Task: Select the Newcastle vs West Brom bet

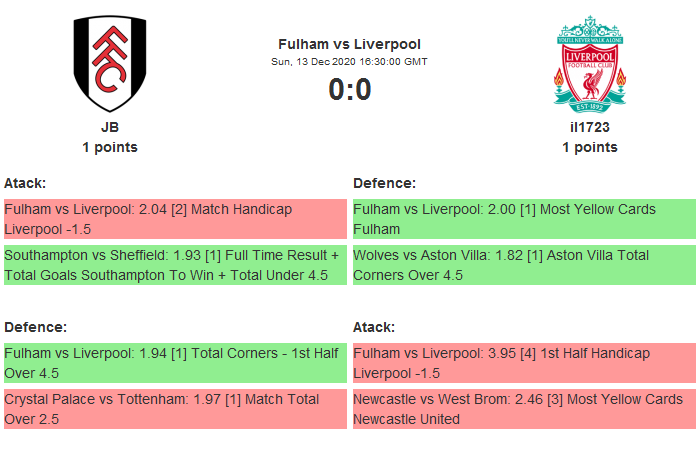Action: (x=524, y=409)
